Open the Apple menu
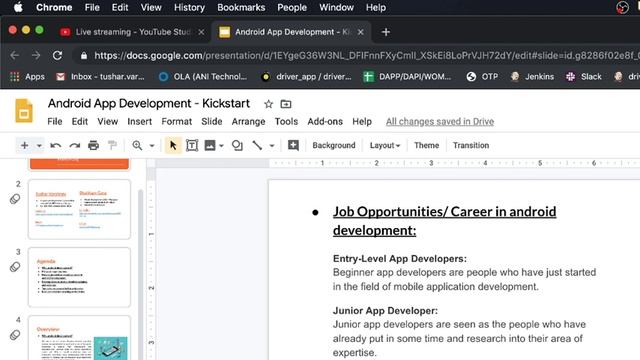Image resolution: width=640 pixels, height=360 pixels. point(18,7)
